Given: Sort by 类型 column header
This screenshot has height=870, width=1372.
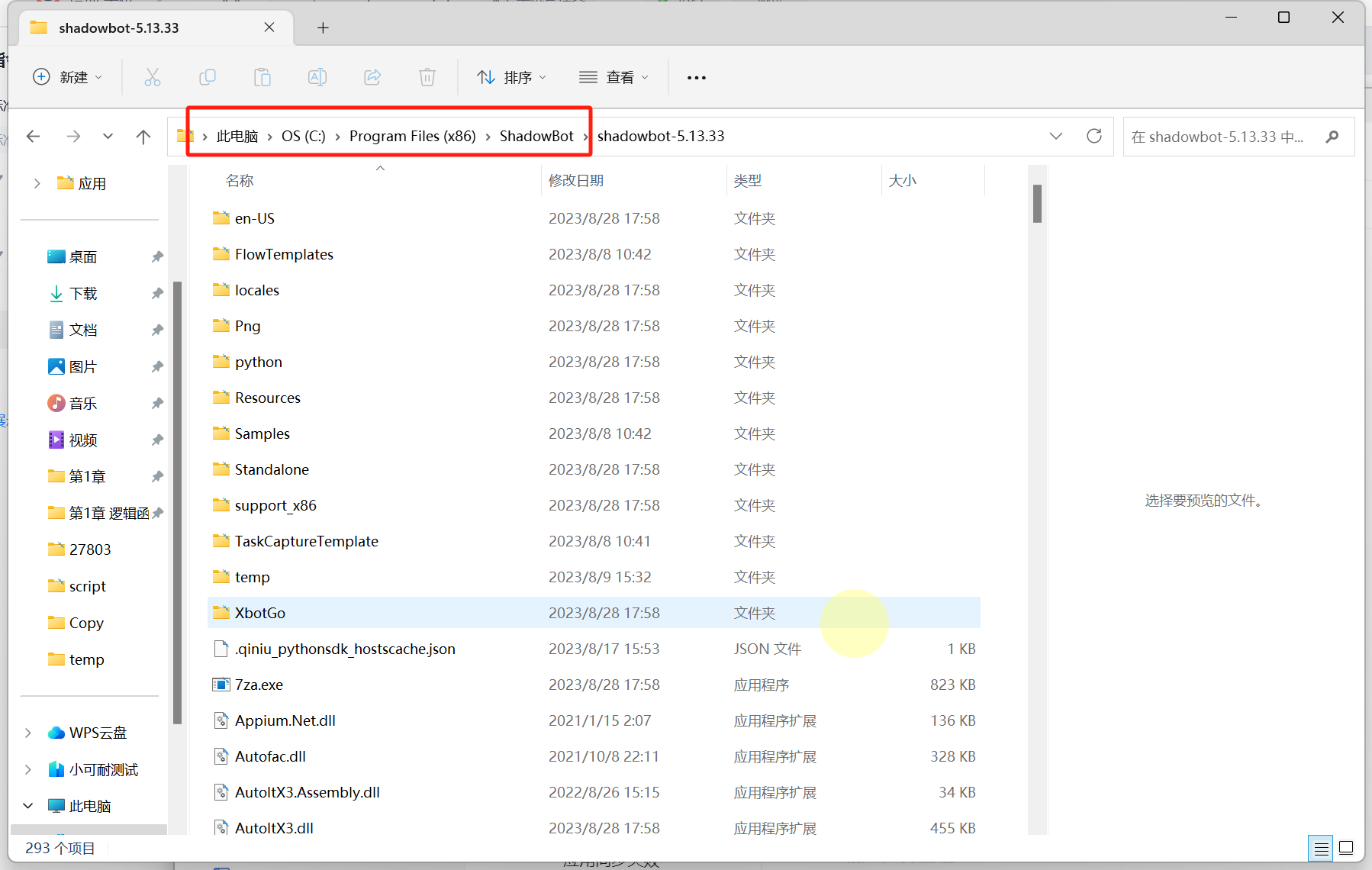Looking at the screenshot, I should [x=748, y=181].
